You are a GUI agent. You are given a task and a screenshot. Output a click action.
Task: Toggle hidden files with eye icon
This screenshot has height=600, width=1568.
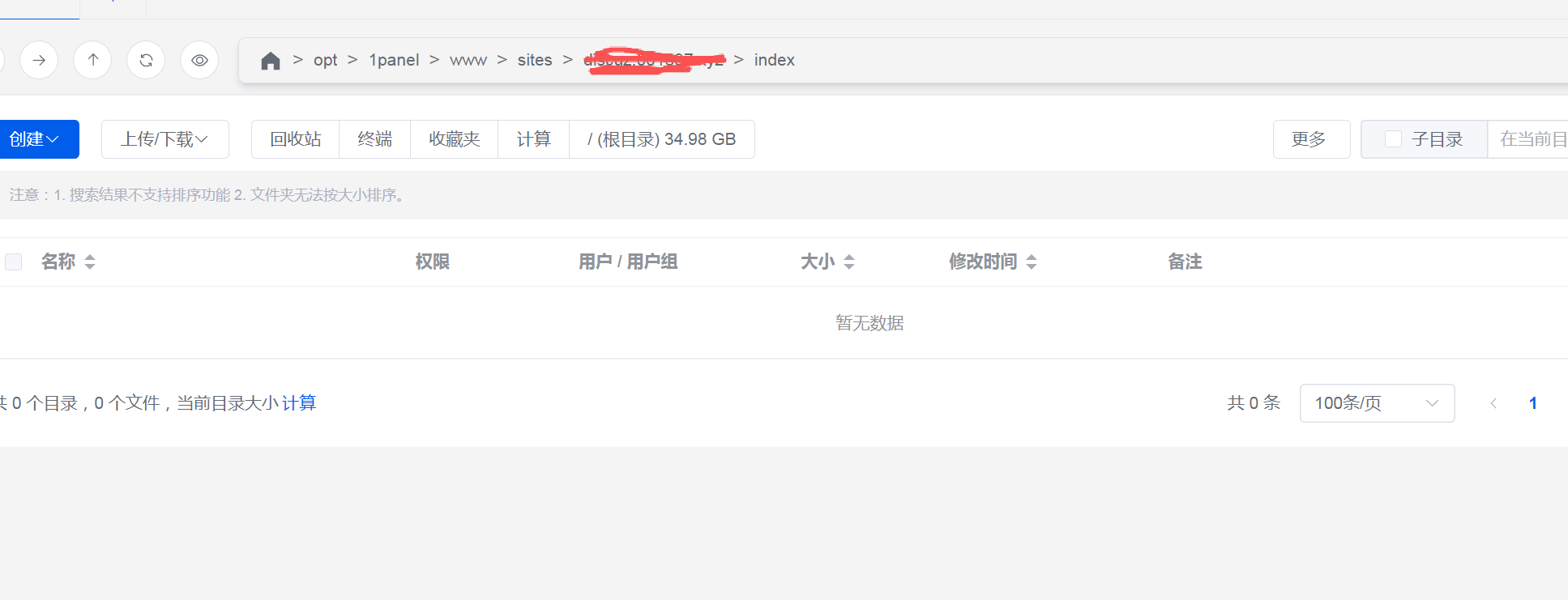(x=199, y=60)
